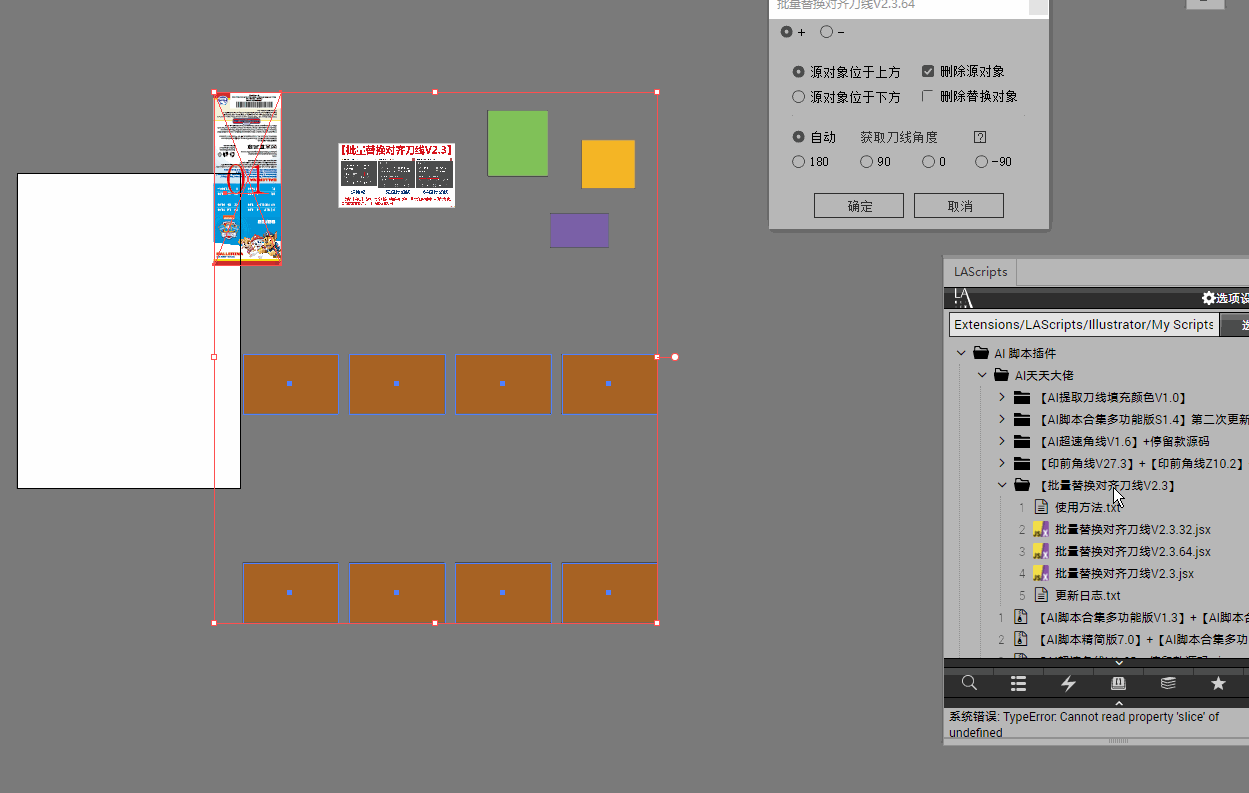Collapse the AI天天大佬 folder

[x=982, y=375]
